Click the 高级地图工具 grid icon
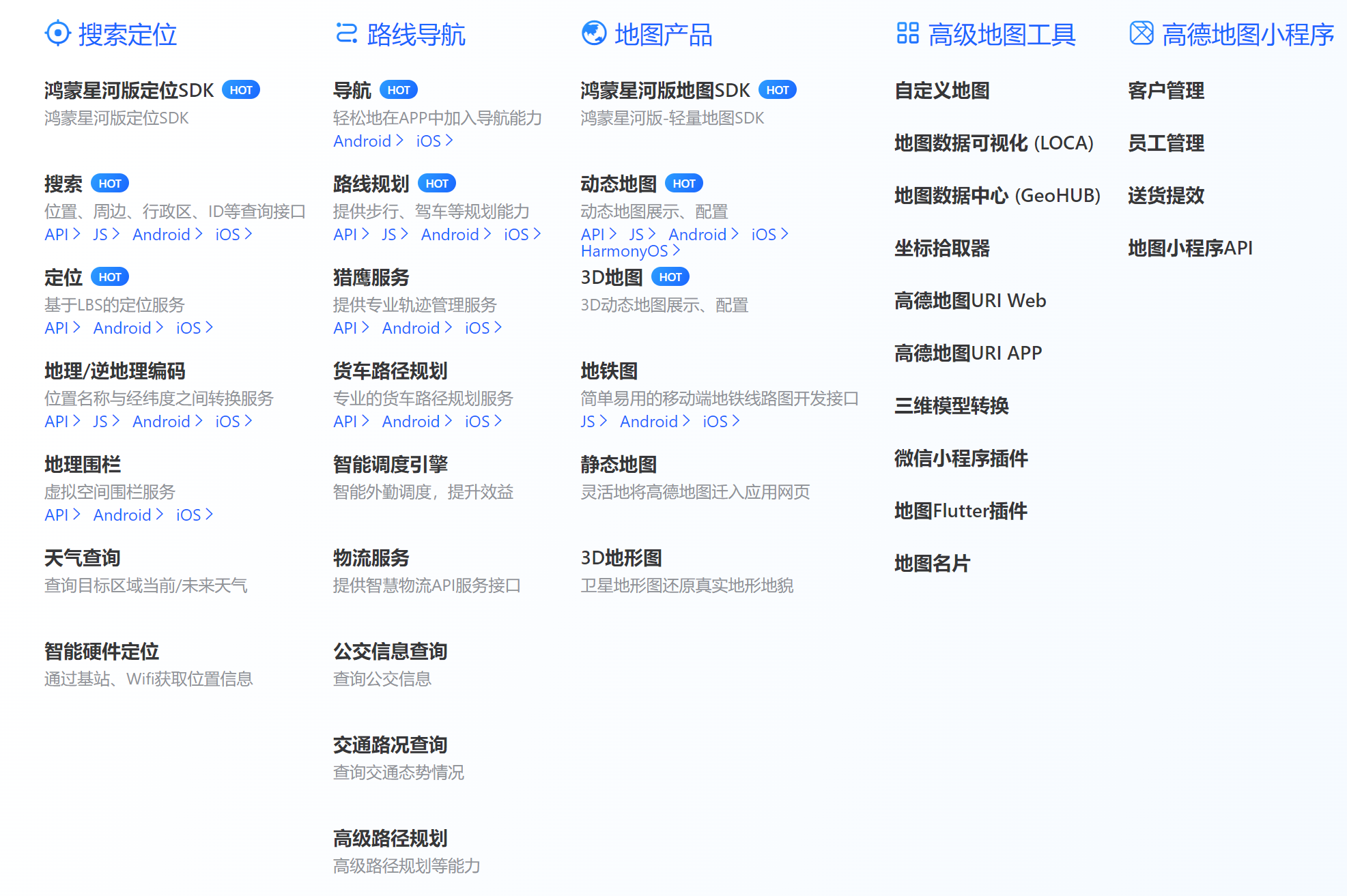Image resolution: width=1347 pixels, height=896 pixels. click(907, 33)
